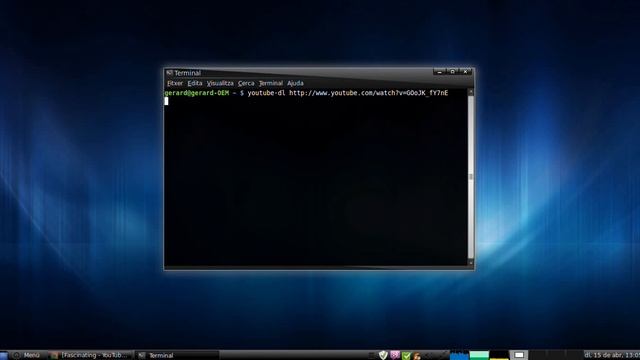Minimize the Terminal window

coord(439,72)
